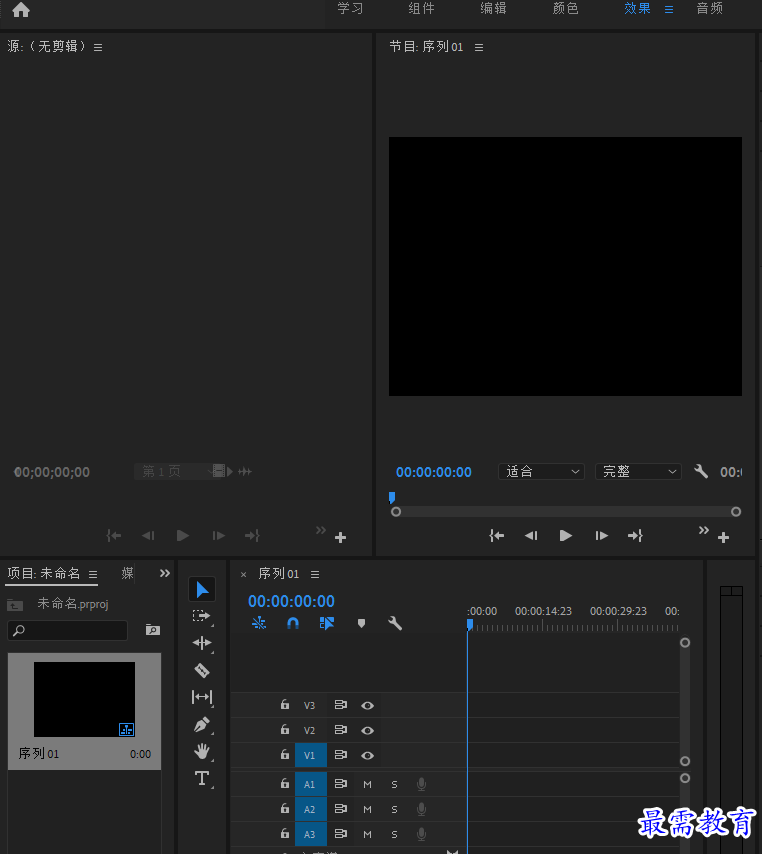Choose the Hand tool
This screenshot has height=854, width=762.
(202, 752)
